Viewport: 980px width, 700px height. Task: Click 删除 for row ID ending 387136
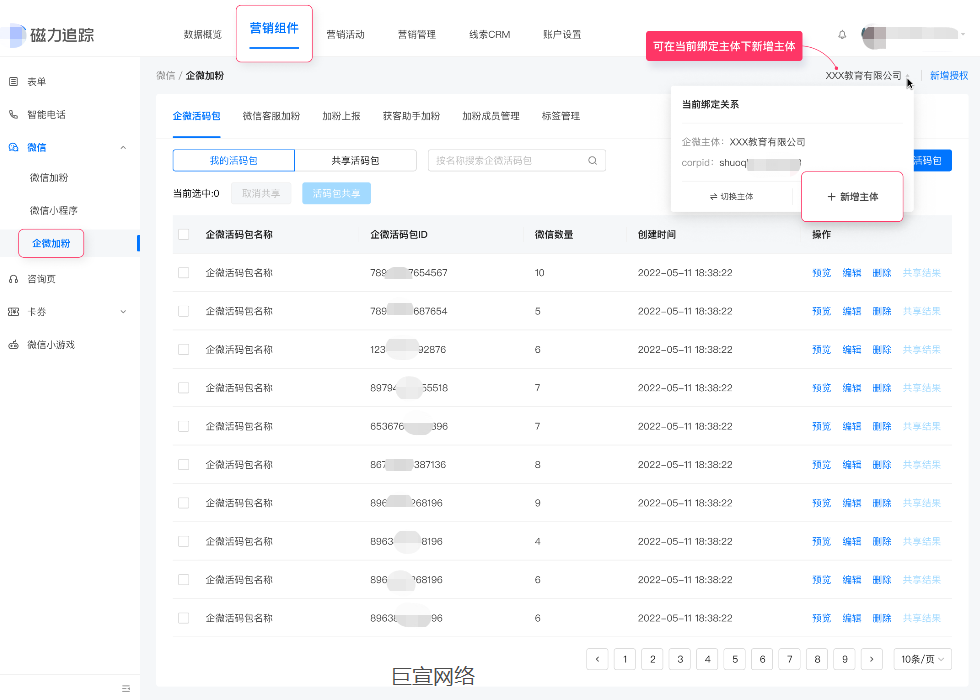pyautogui.click(x=882, y=464)
